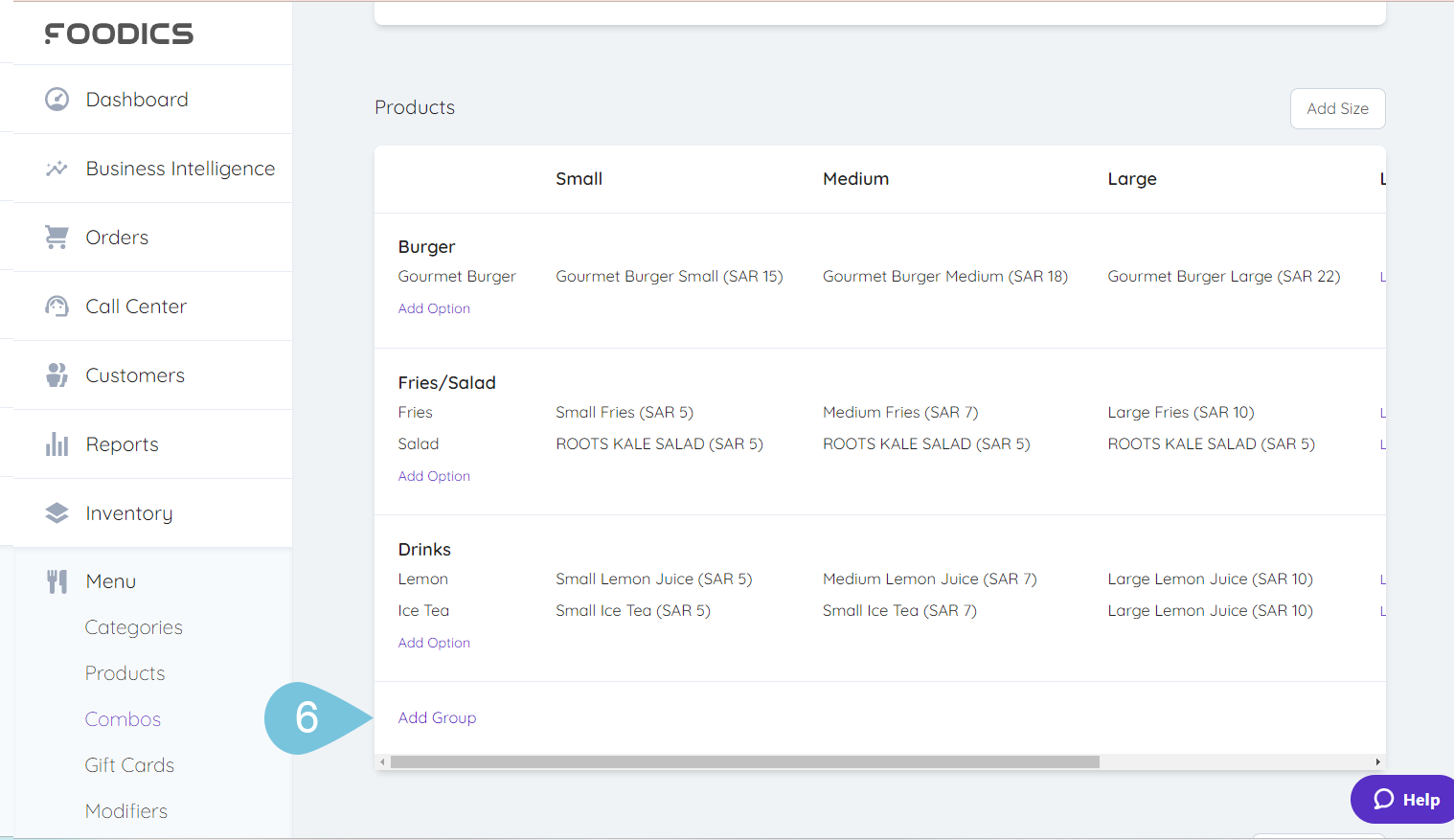Open Gourmet Burger Medium product link
Viewport: 1454px width, 840px height.
(944, 276)
